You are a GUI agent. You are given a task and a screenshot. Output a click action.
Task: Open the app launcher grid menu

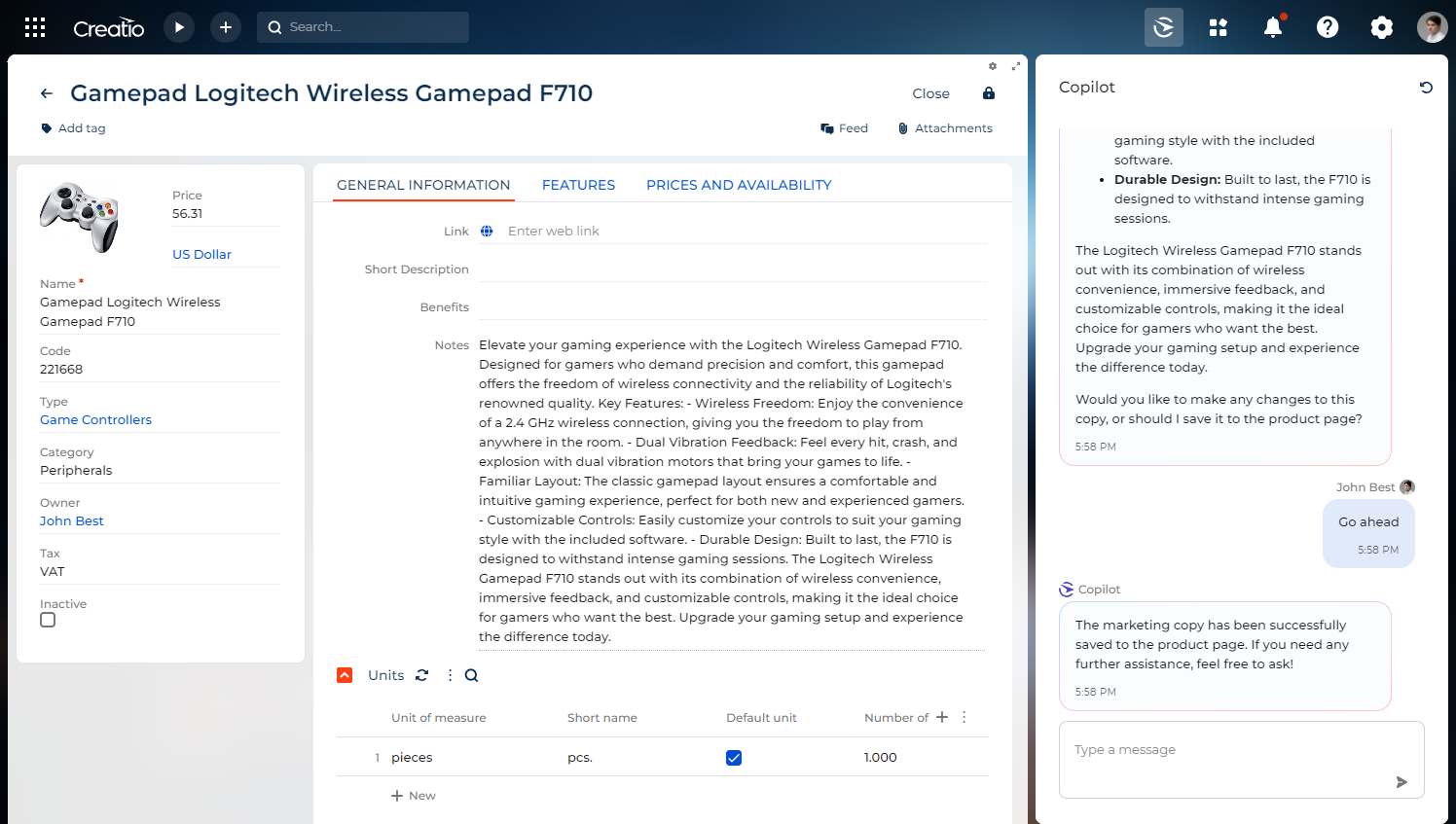tap(35, 27)
